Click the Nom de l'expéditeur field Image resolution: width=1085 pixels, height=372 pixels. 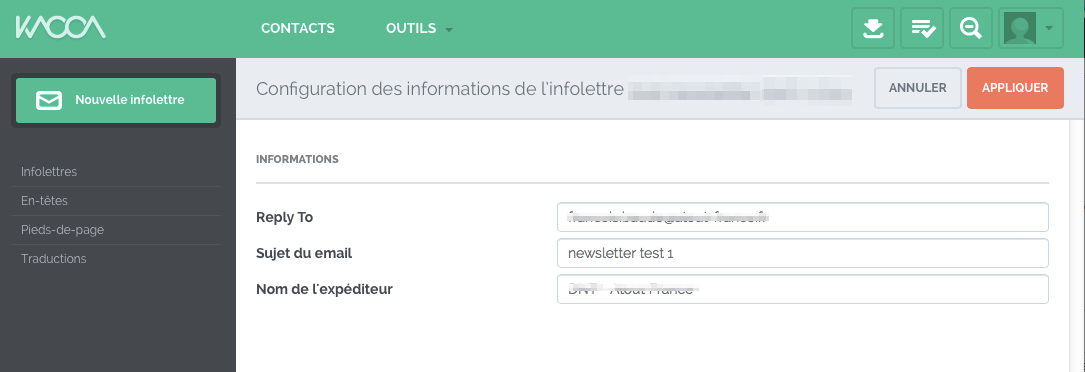[x=803, y=289]
